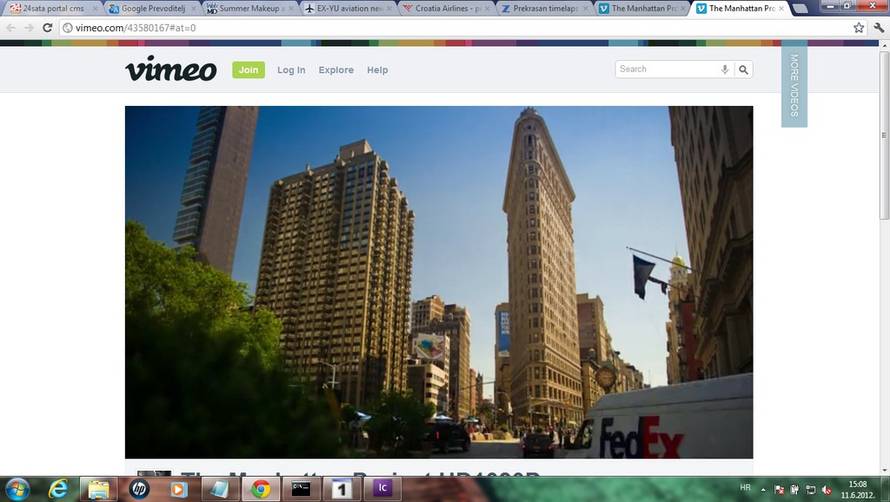This screenshot has height=502, width=890.
Task: Open Windows Media Player from taskbar
Action: click(178, 488)
